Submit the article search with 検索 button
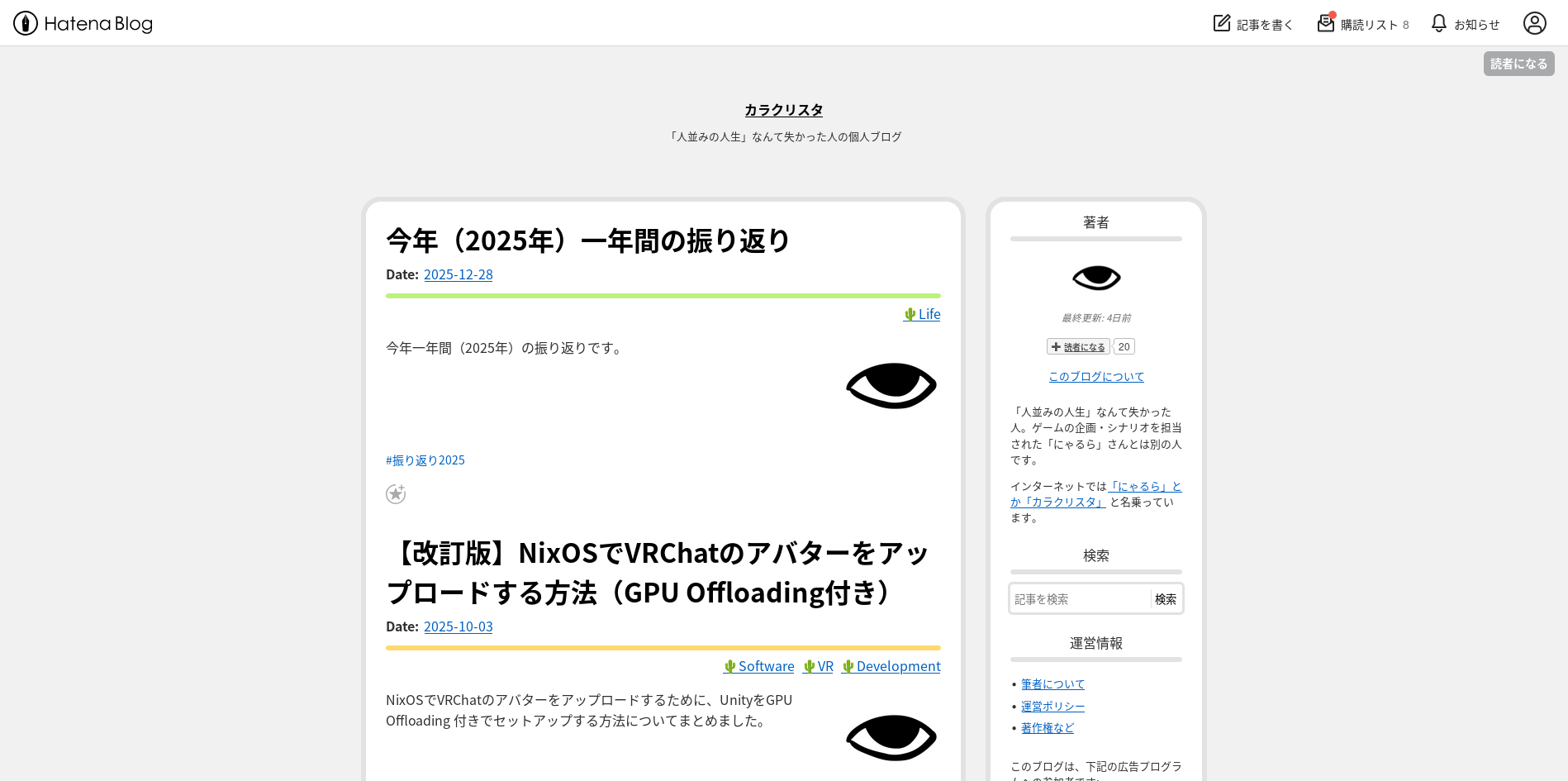The image size is (1568, 781). 1166,599
